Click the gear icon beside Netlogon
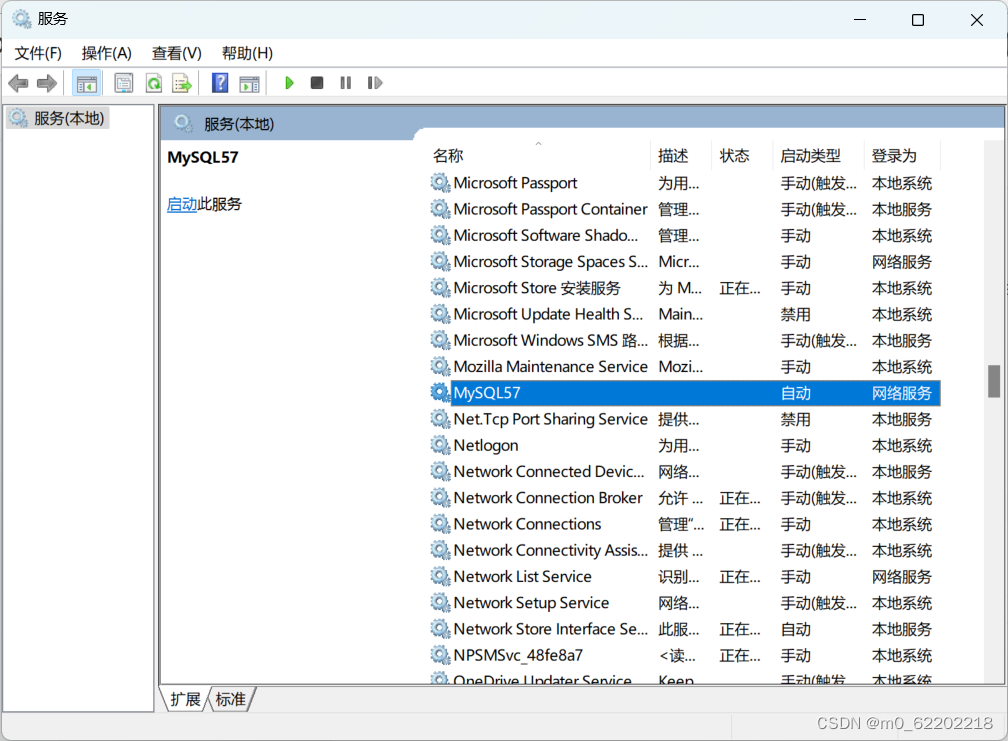Screen dimensions: 1008x741 tap(440, 445)
